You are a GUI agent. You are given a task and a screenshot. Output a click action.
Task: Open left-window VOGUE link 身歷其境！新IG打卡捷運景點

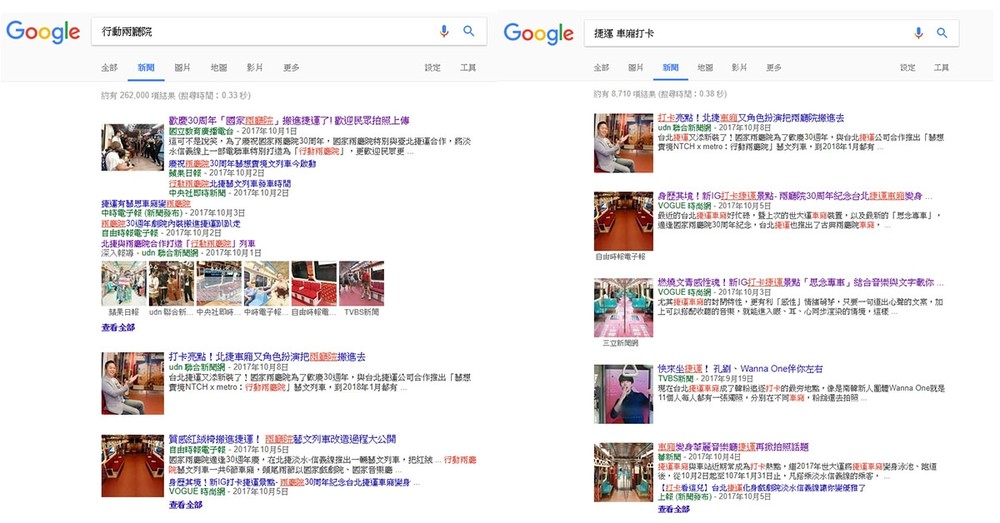tap(290, 483)
